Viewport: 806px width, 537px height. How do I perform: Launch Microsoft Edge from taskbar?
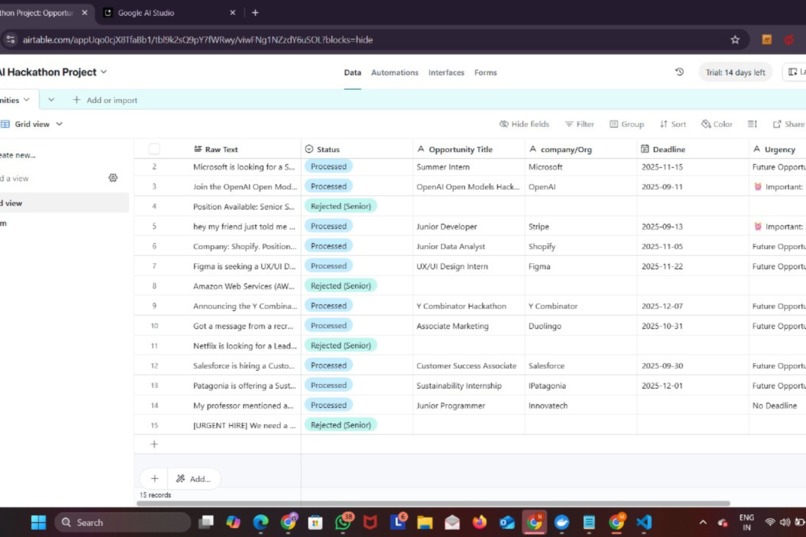tap(261, 523)
